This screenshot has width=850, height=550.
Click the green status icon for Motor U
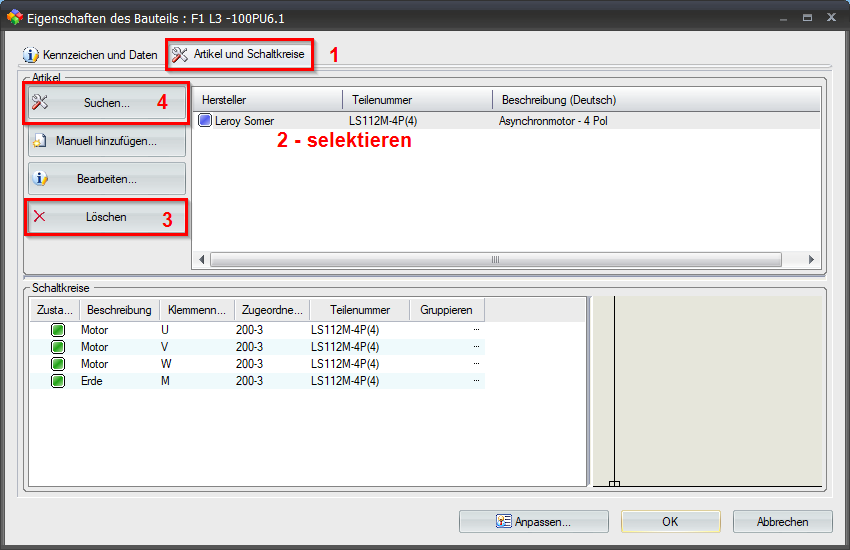coord(58,330)
